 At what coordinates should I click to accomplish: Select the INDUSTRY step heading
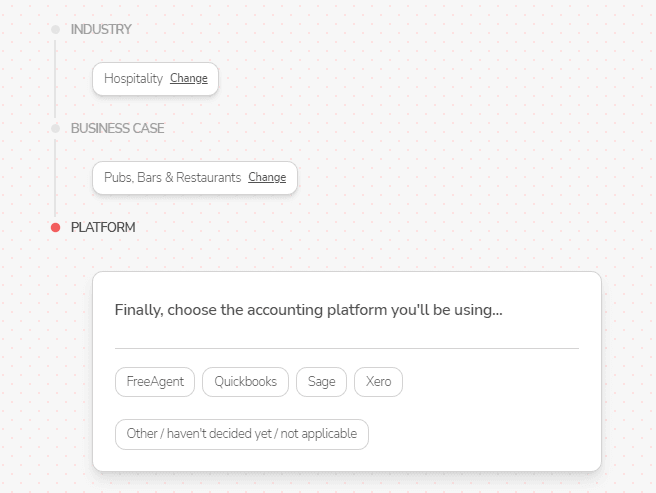pos(101,29)
